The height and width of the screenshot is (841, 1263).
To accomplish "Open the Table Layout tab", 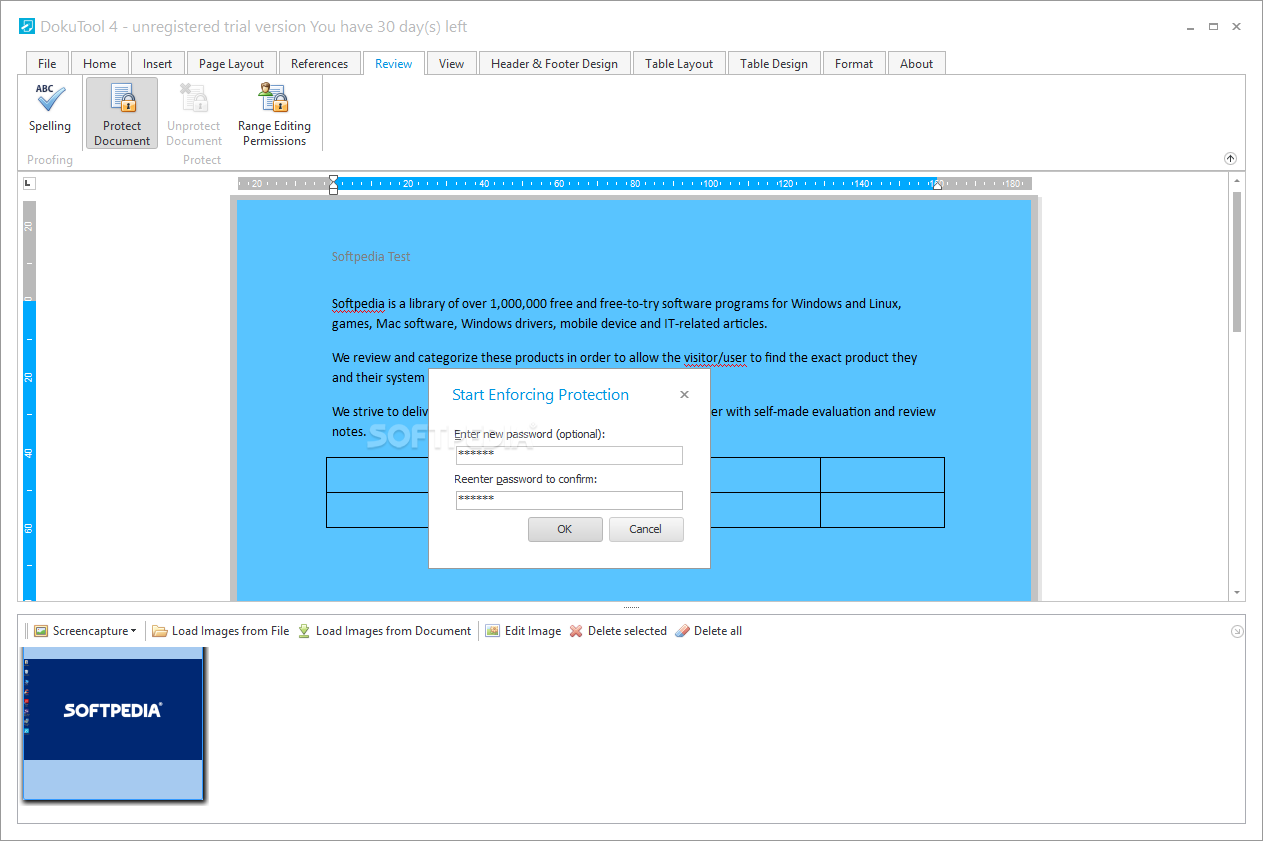I will [x=679, y=63].
